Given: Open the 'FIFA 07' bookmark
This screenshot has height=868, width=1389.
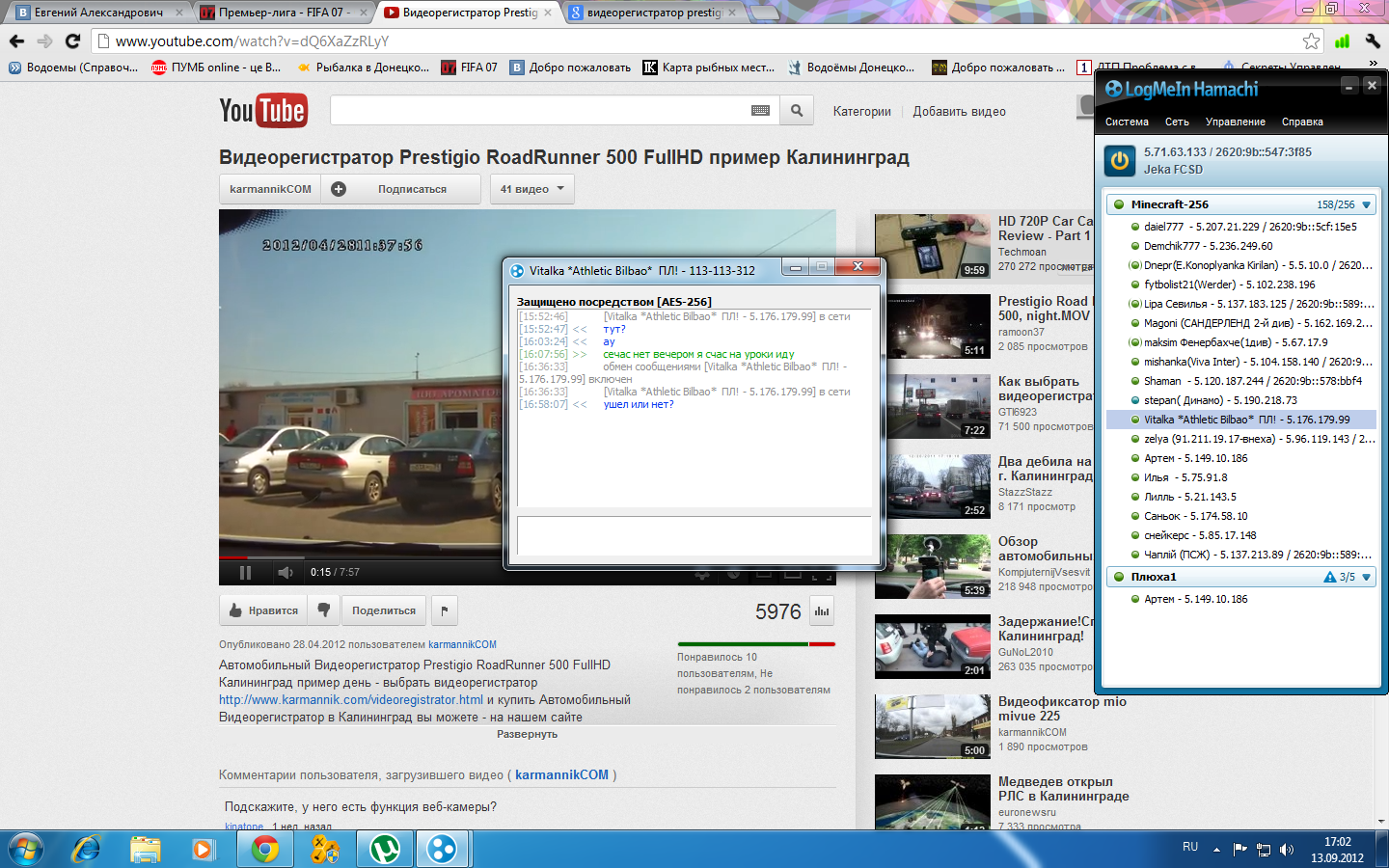Looking at the screenshot, I should coord(469,68).
